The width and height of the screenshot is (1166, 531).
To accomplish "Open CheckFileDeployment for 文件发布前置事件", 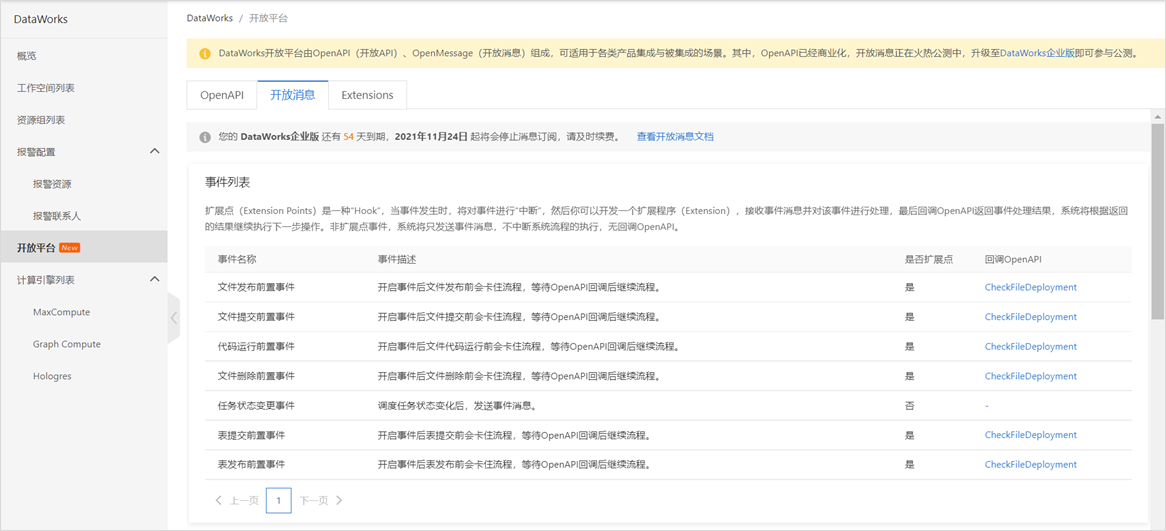I will point(1030,287).
